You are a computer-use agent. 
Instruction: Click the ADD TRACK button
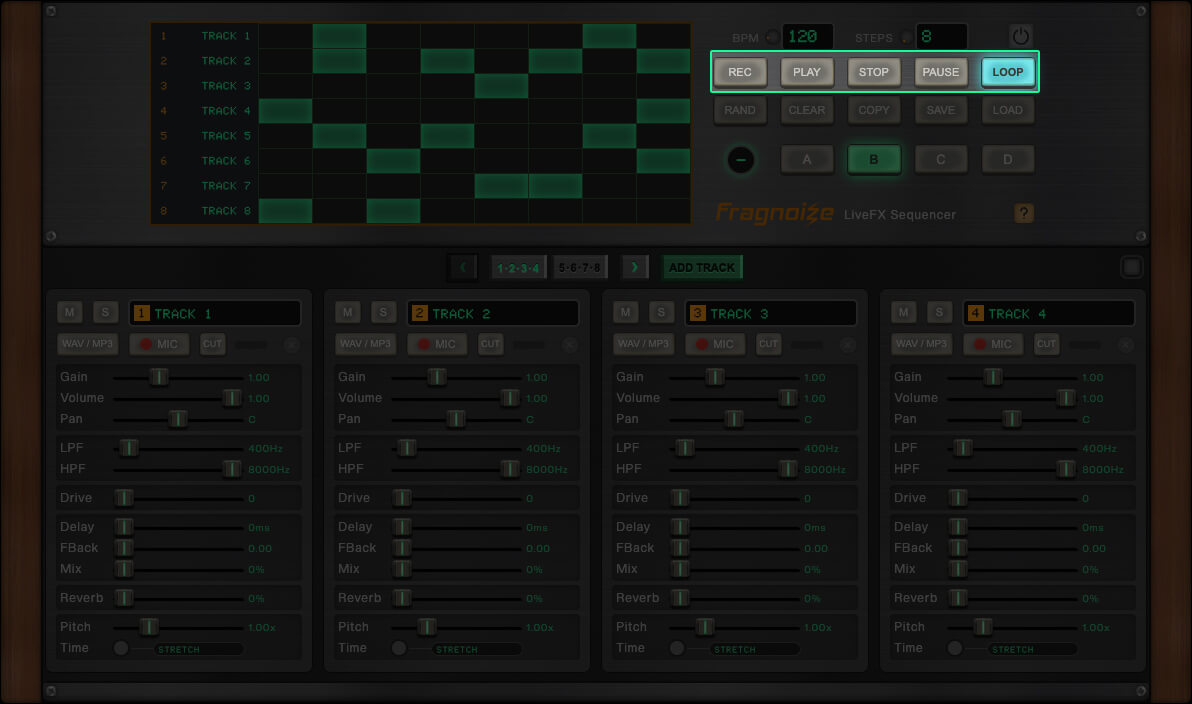coord(701,267)
